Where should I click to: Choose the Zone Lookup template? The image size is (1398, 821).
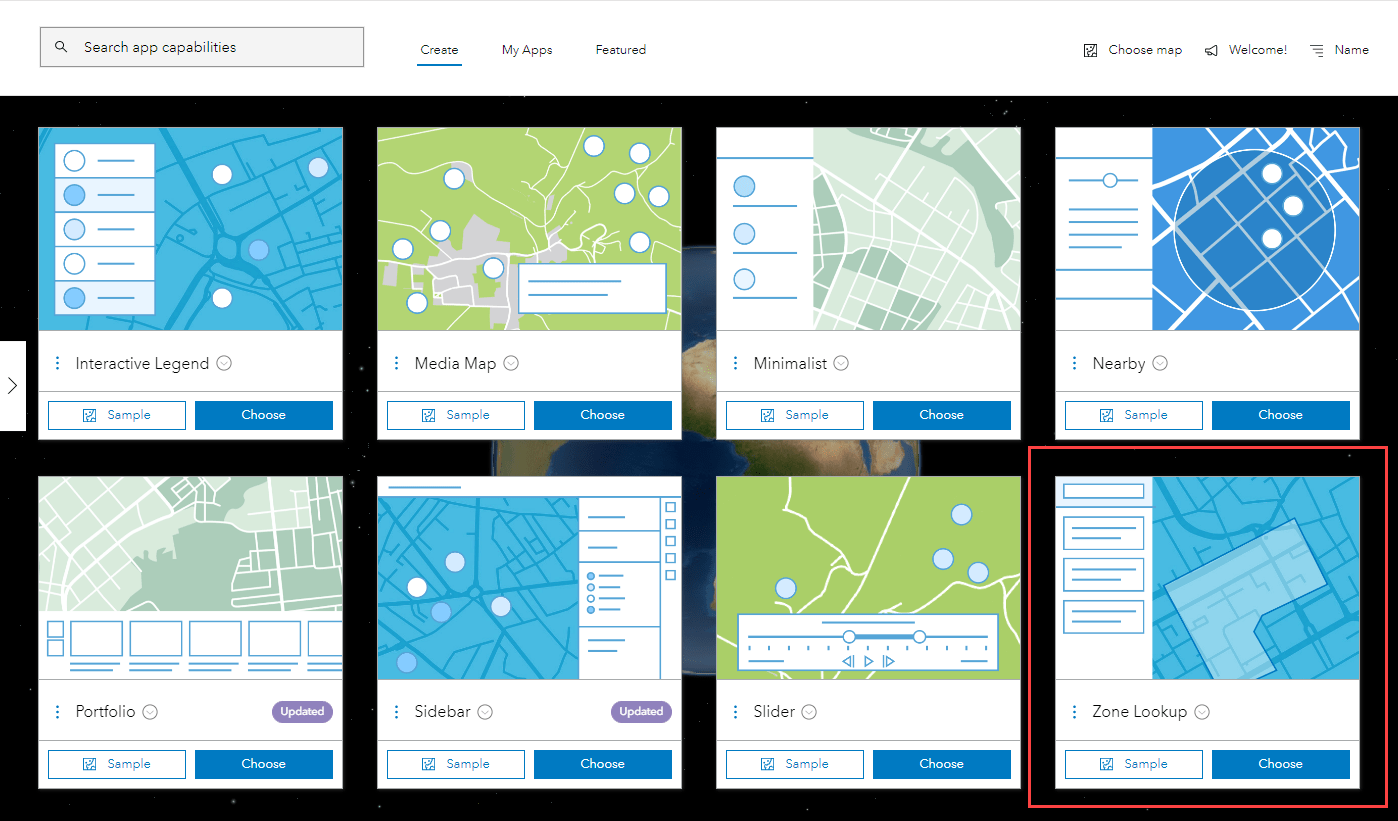point(1280,763)
